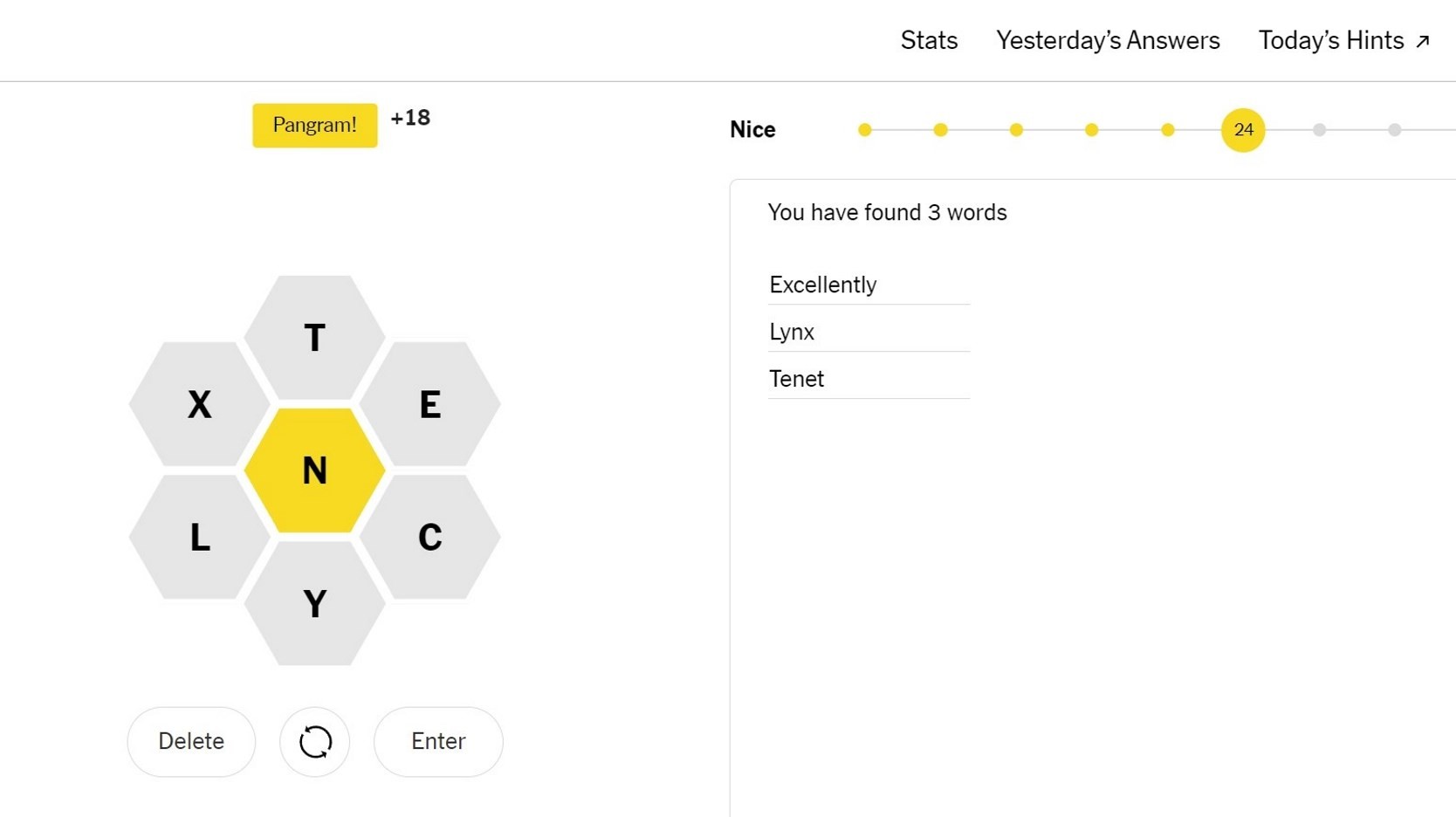Select the word Lynx
The height and width of the screenshot is (817, 1456).
pyautogui.click(x=791, y=332)
